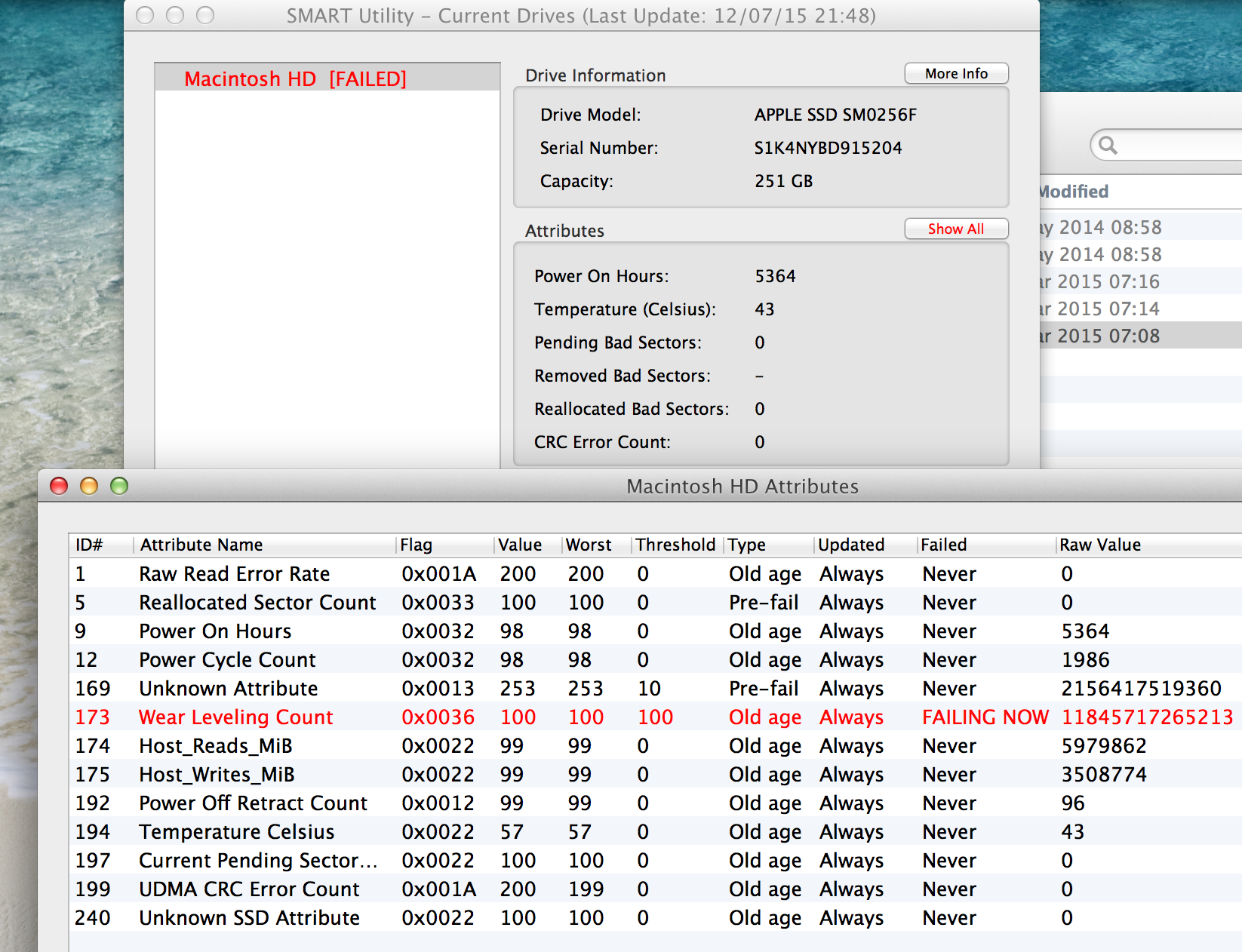The height and width of the screenshot is (952, 1242).
Task: Click the More Info button
Action: pos(956,74)
